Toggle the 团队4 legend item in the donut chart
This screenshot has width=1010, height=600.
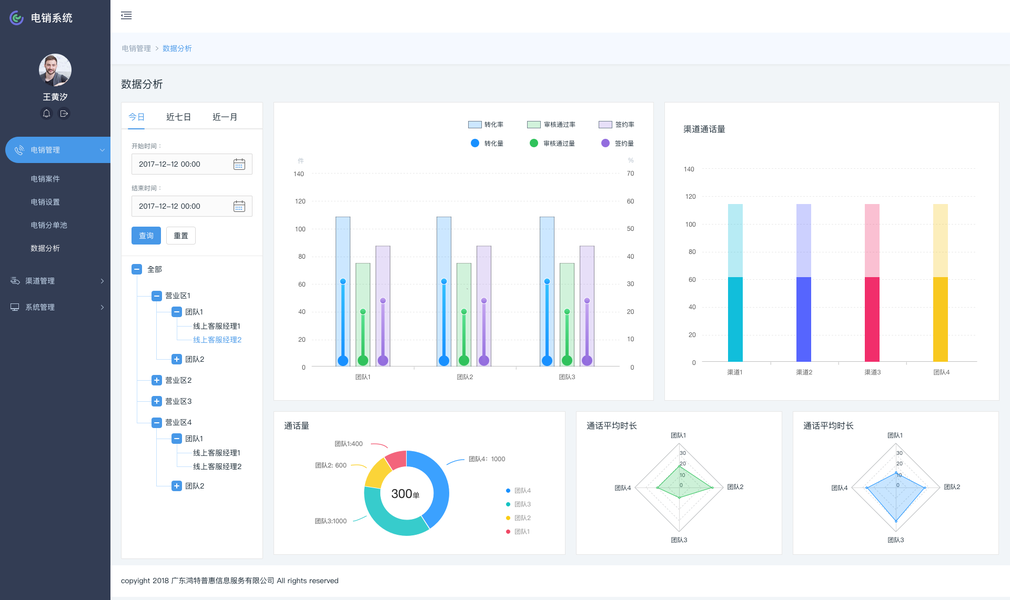519,490
